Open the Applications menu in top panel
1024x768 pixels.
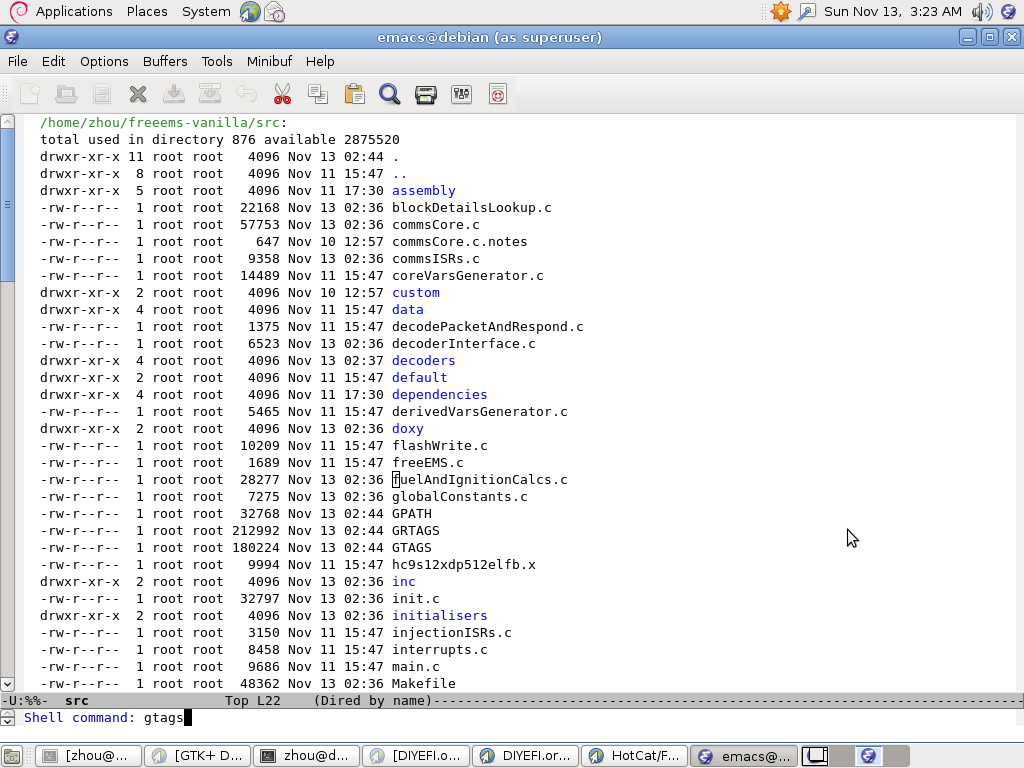(73, 11)
